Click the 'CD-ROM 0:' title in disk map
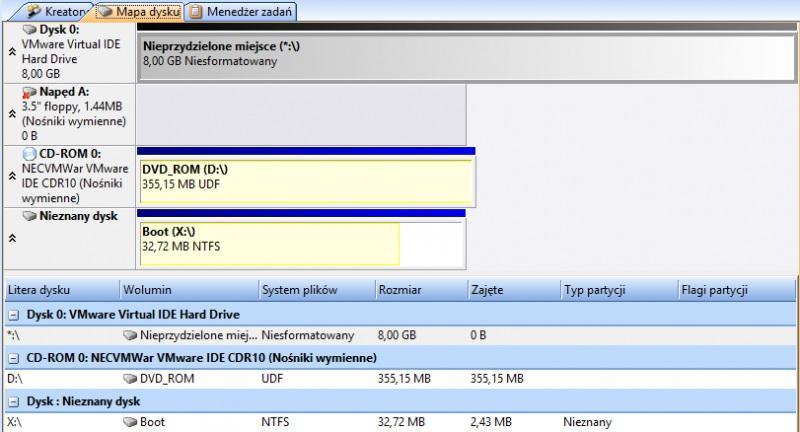Screen dimensions: 800x432 (x=70, y=154)
